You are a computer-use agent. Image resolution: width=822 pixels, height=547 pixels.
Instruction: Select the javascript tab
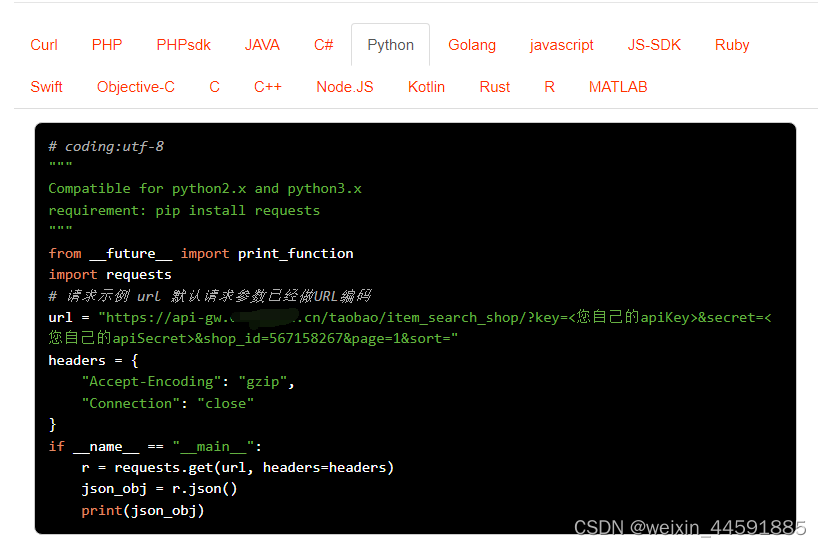click(561, 45)
